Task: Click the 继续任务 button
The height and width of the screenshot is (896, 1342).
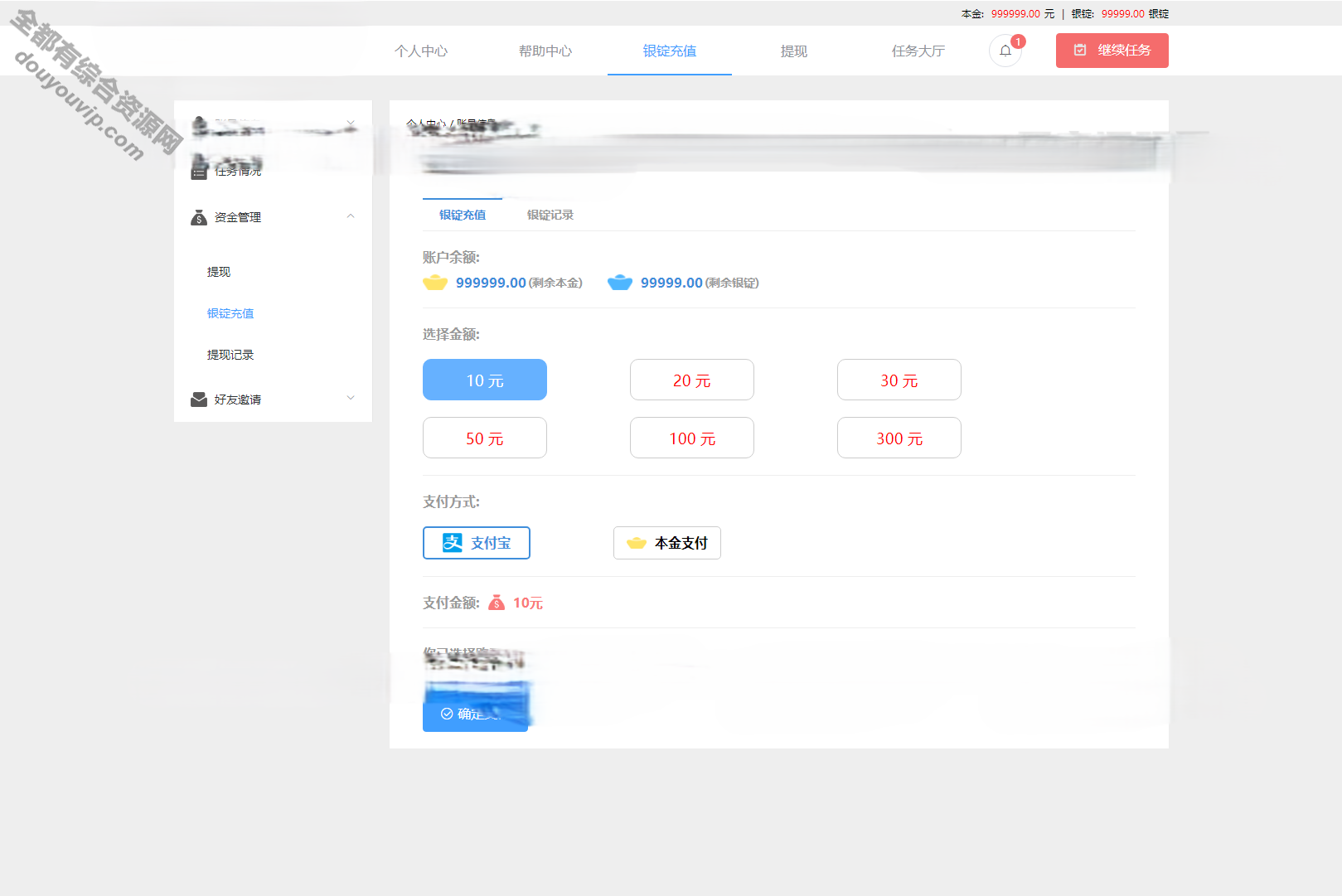Action: (x=1112, y=51)
